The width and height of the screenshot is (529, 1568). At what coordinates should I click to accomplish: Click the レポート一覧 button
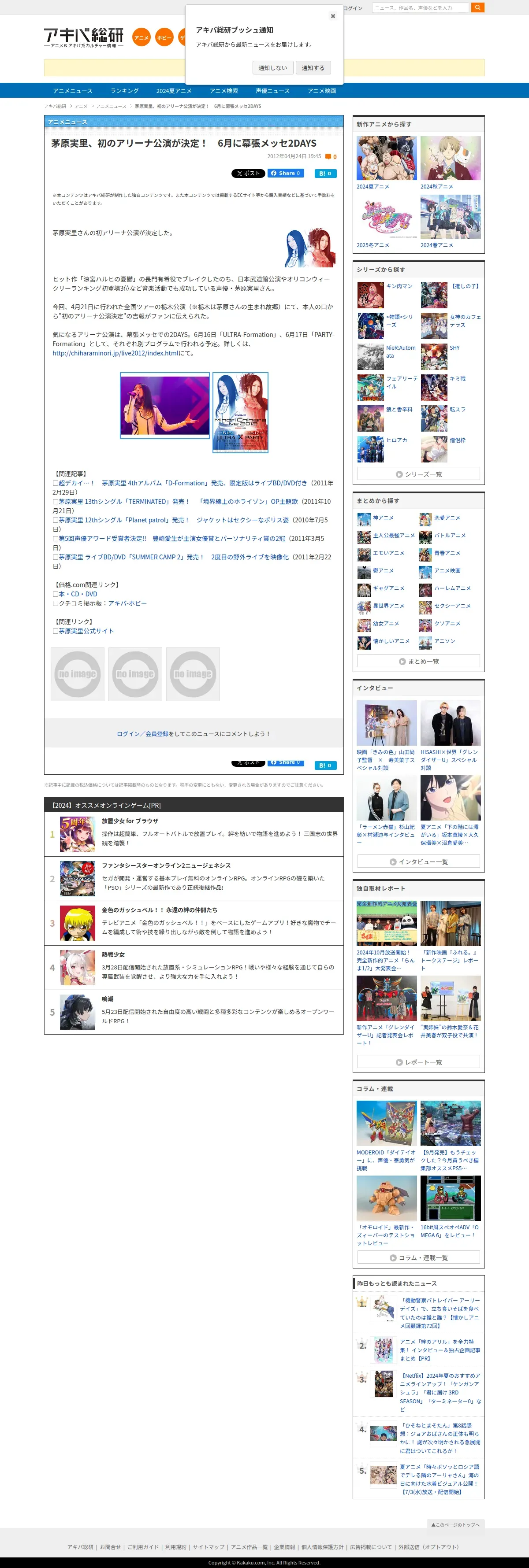(419, 1062)
